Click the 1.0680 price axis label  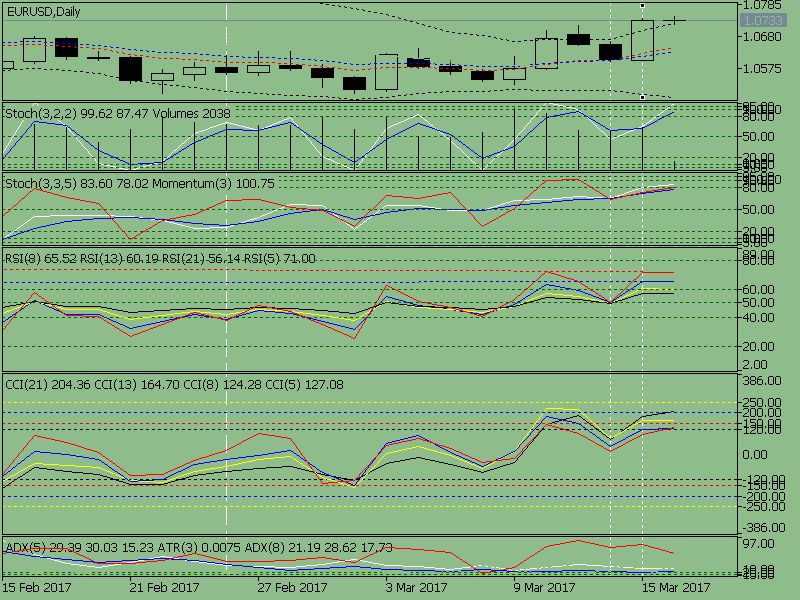(762, 37)
